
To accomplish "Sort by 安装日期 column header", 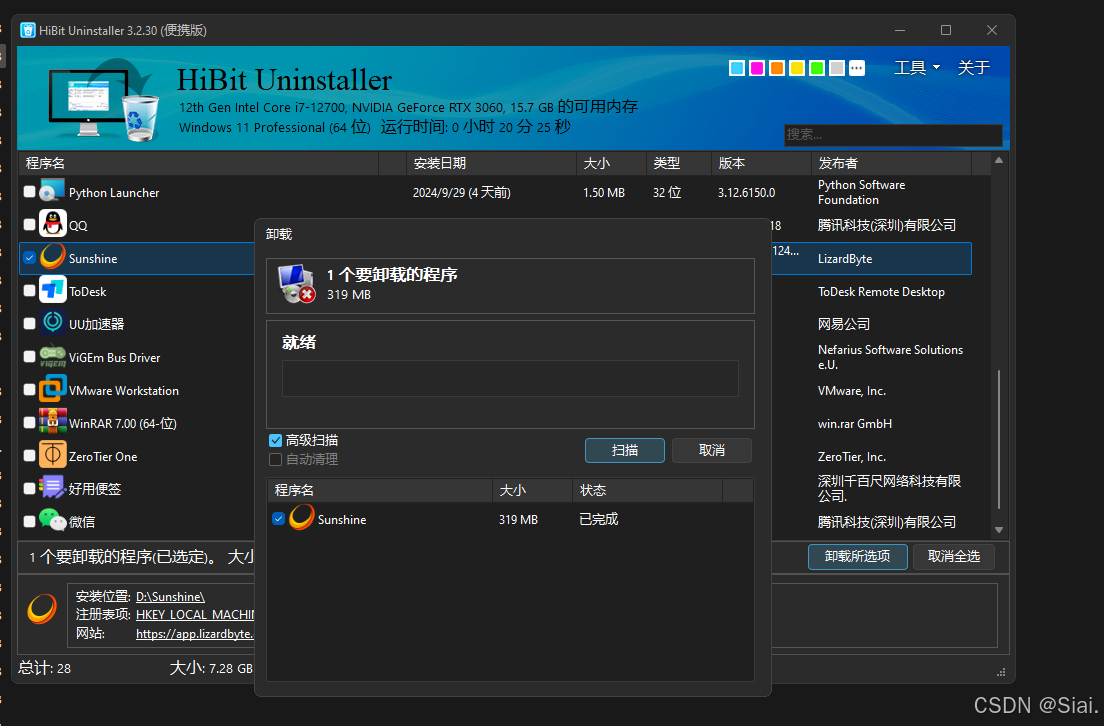I will (x=491, y=163).
